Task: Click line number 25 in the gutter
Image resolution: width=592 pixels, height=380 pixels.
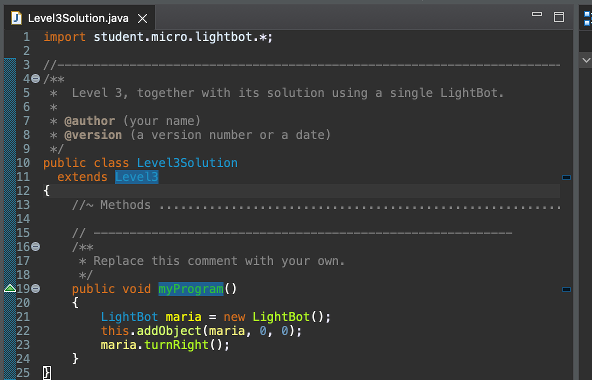Action: (23, 373)
